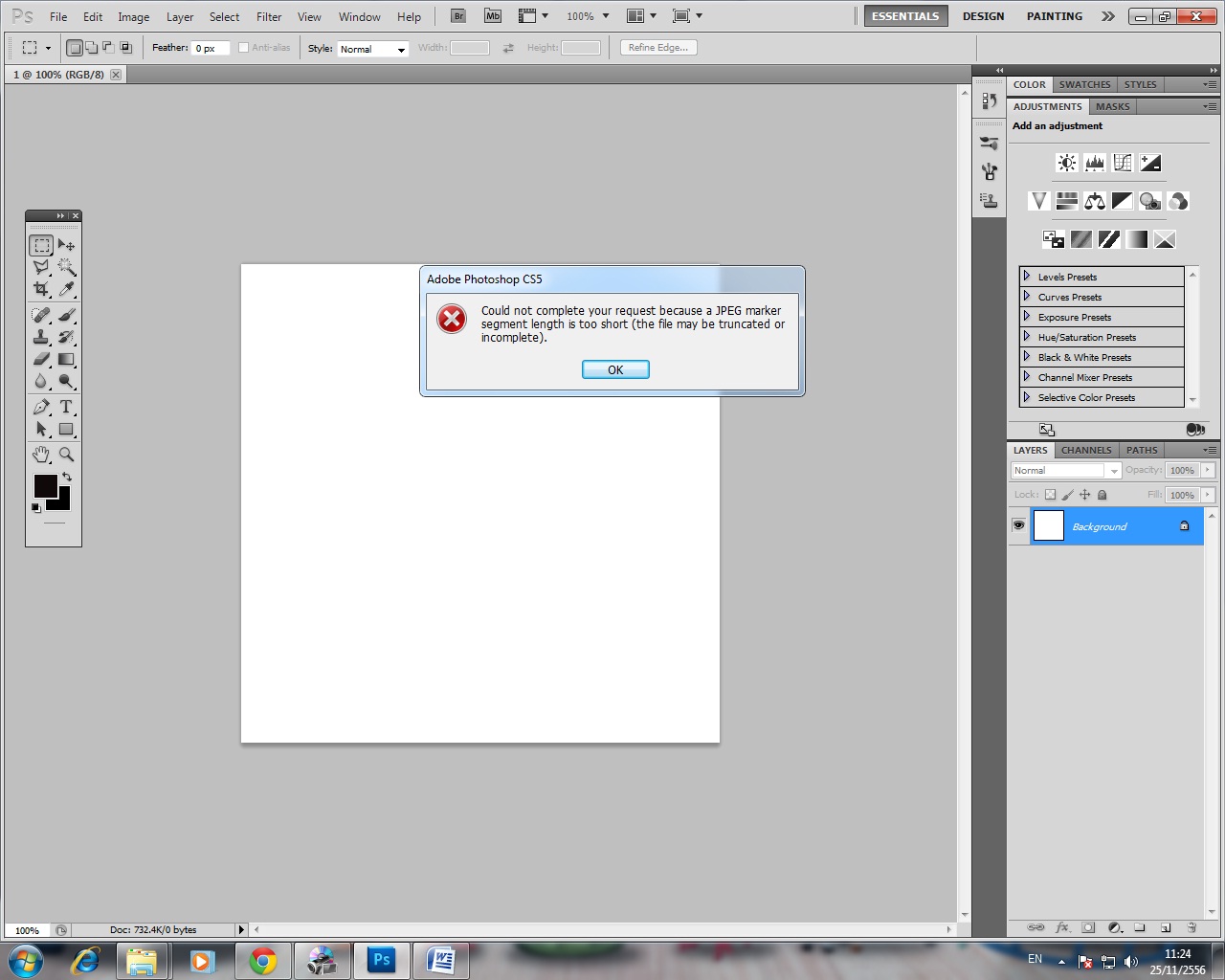
Task: Select the Hand tool
Action: pos(41,455)
